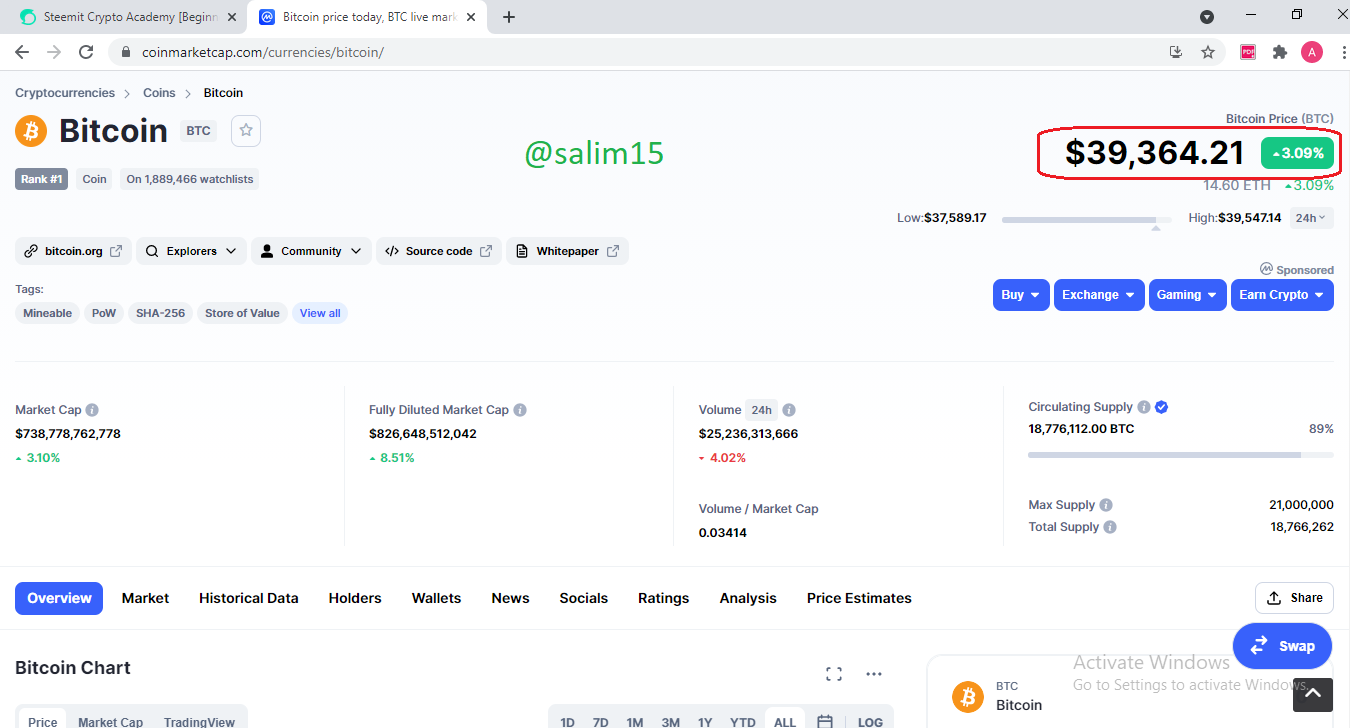The image size is (1350, 728).
Task: Reload the CoinMarketCap page
Action: click(86, 52)
